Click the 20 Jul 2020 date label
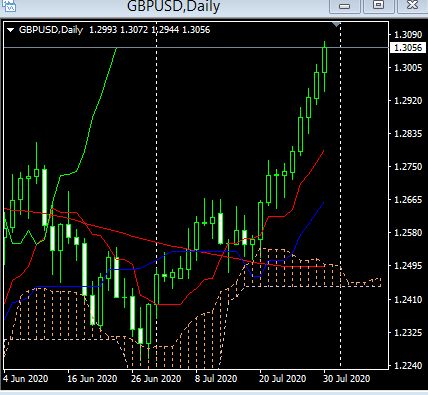The image size is (428, 395). click(283, 379)
